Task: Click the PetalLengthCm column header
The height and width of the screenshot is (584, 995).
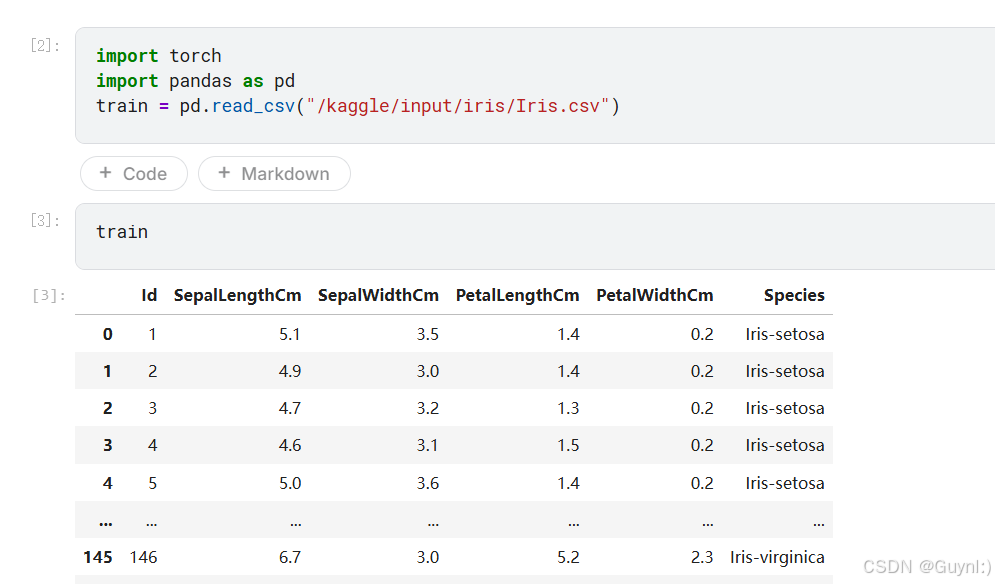Action: point(517,295)
